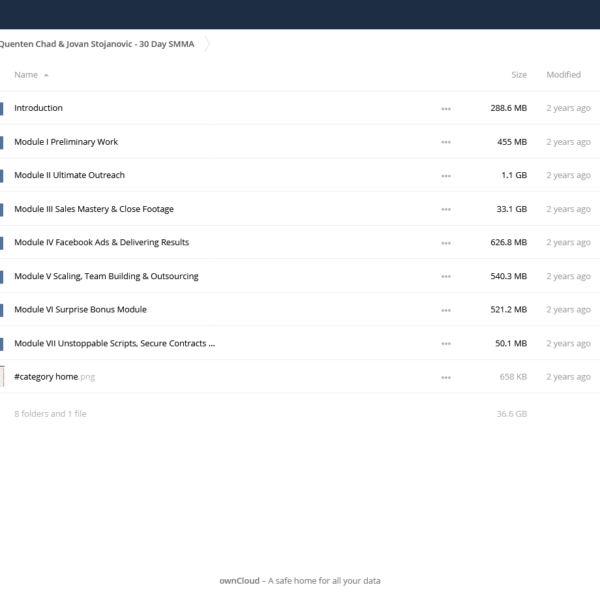
Task: Click the ownCloud footer link
Action: 240,581
